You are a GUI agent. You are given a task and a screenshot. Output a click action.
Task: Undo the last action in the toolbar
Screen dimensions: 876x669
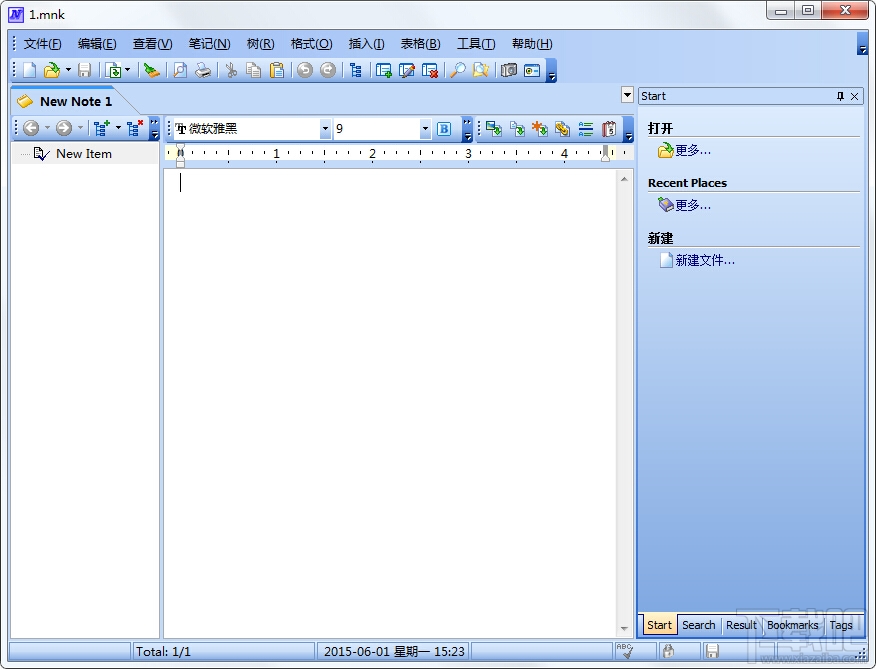coord(304,70)
